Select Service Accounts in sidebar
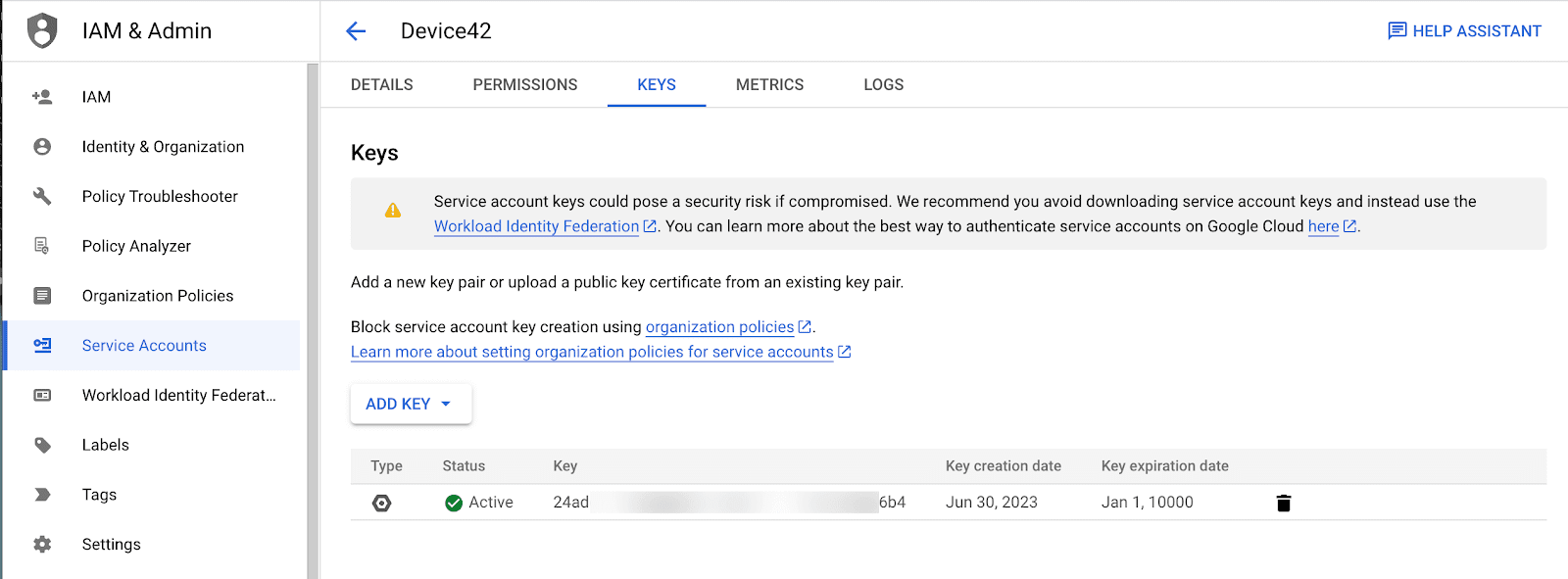The height and width of the screenshot is (579, 1568). 153,346
